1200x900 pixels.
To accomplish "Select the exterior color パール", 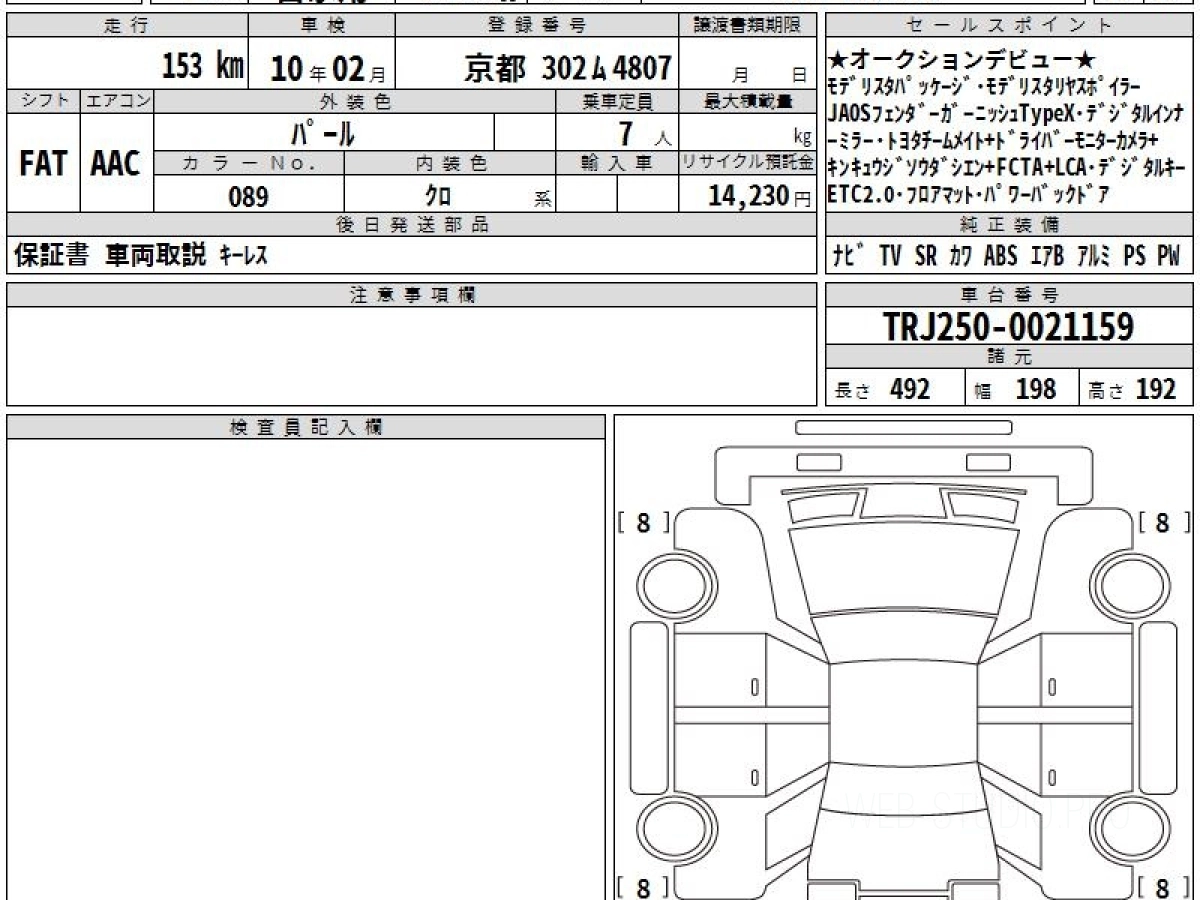I will (323, 131).
